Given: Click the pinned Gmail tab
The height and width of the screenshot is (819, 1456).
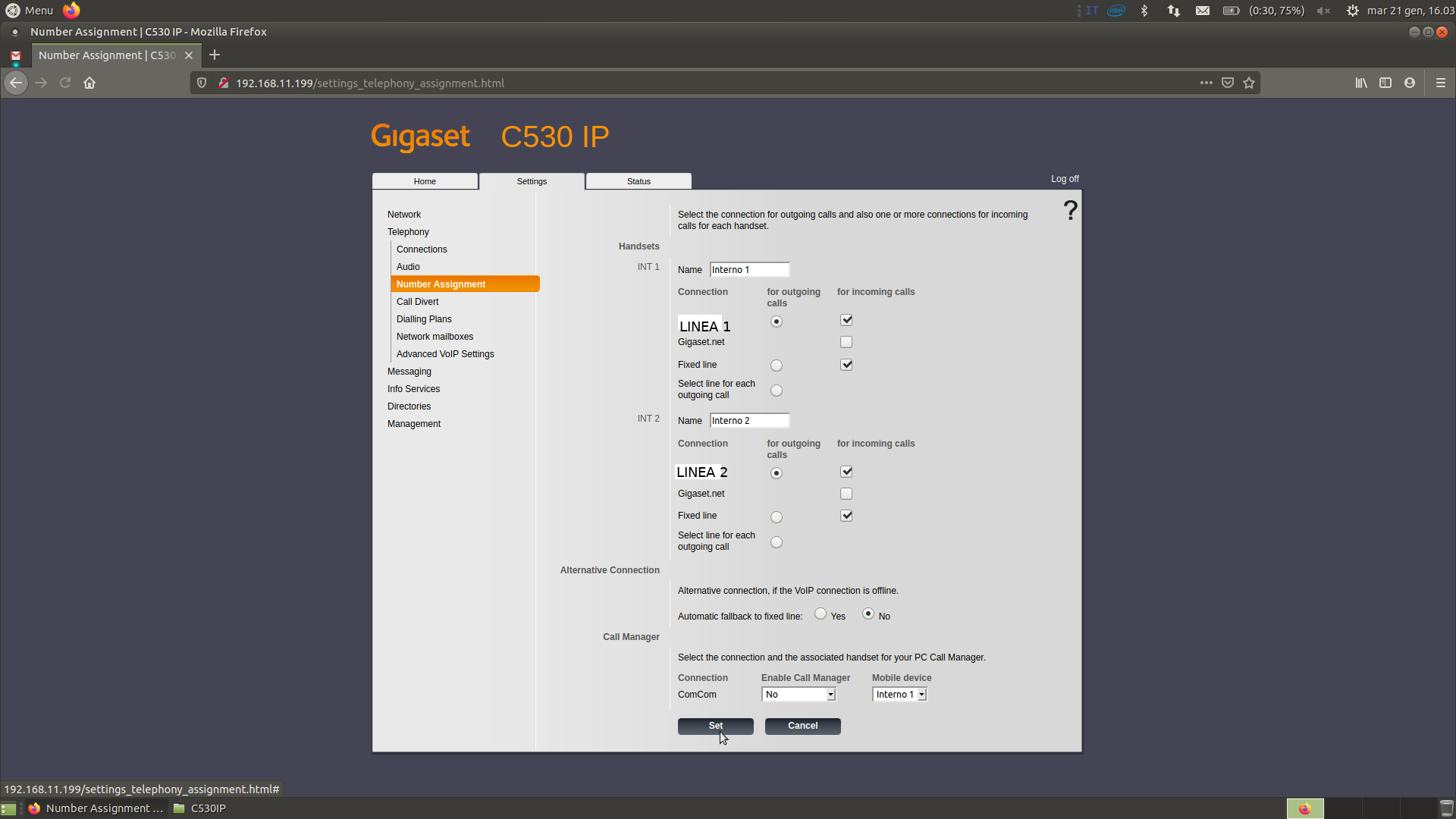Looking at the screenshot, I should pos(16,55).
